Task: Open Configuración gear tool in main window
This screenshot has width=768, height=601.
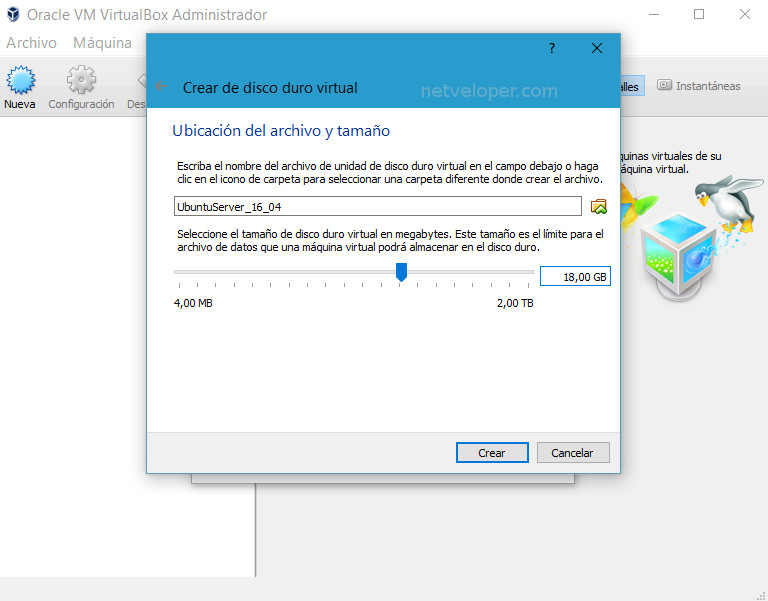Action: (x=81, y=80)
